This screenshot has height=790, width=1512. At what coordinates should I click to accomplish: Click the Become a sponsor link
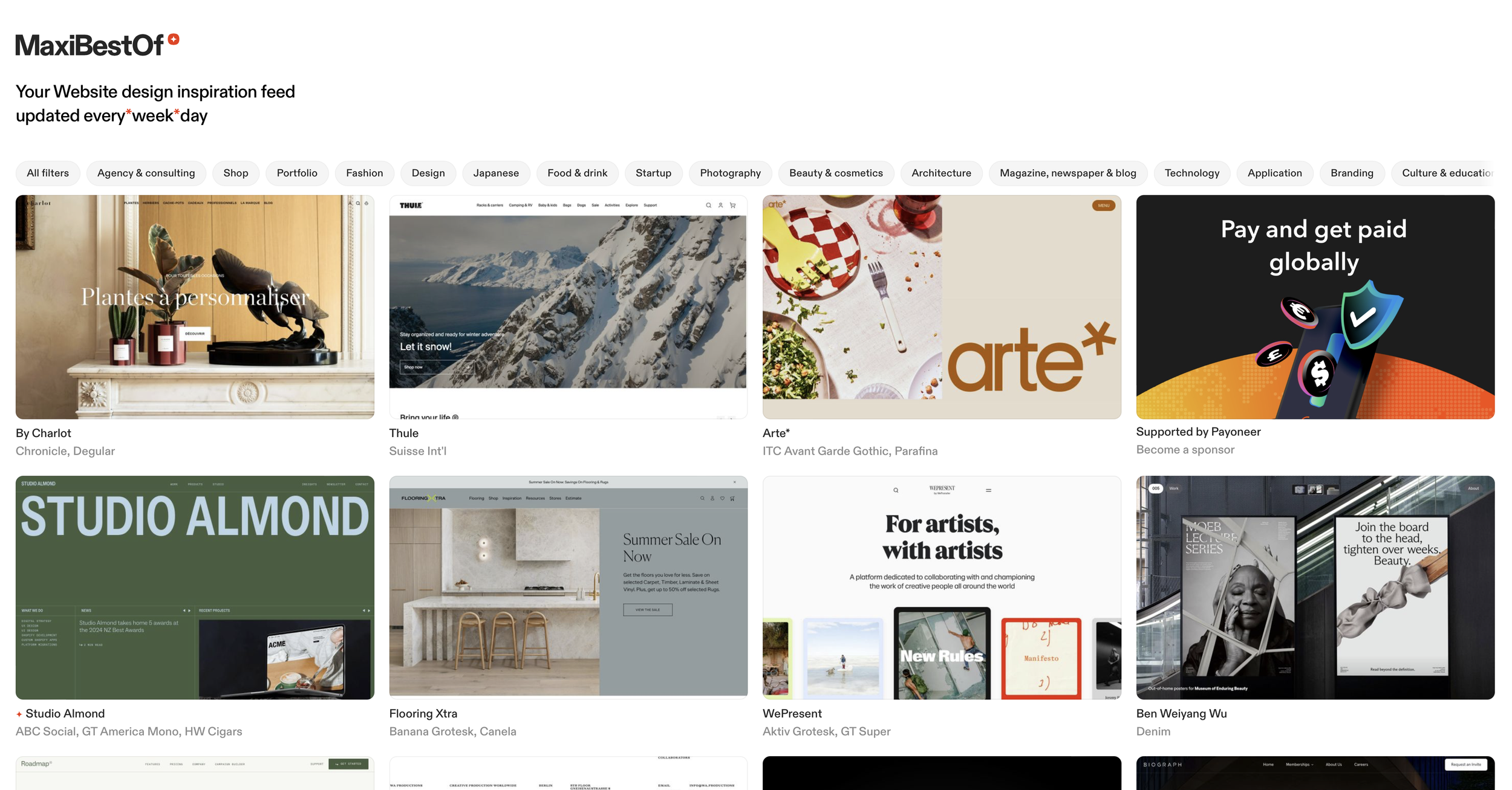pos(1185,450)
